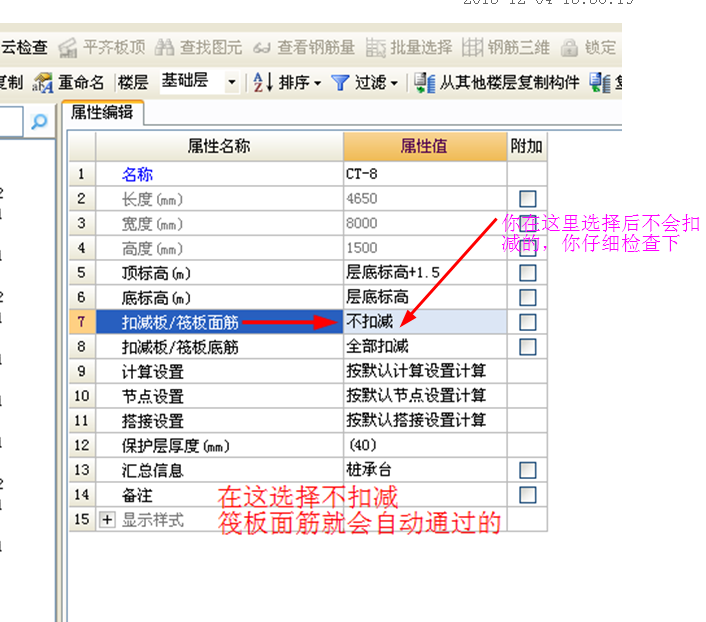Toggle 附加 checkbox for 底标高(m)
The height and width of the screenshot is (622, 706).
tap(527, 297)
